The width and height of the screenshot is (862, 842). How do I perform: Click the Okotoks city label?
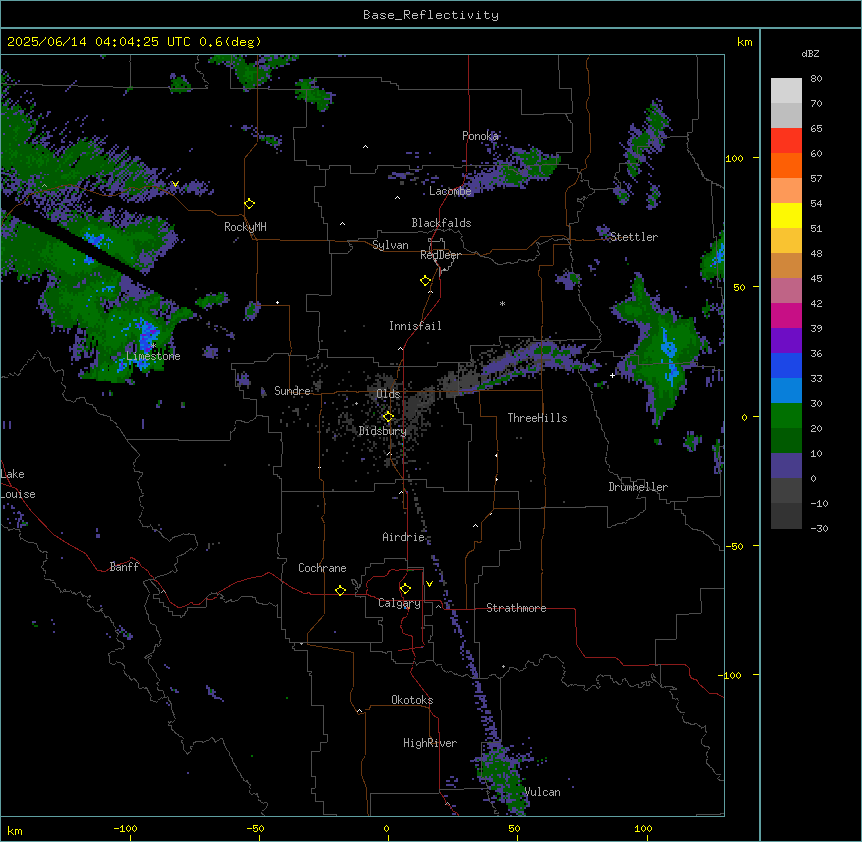coord(412,700)
